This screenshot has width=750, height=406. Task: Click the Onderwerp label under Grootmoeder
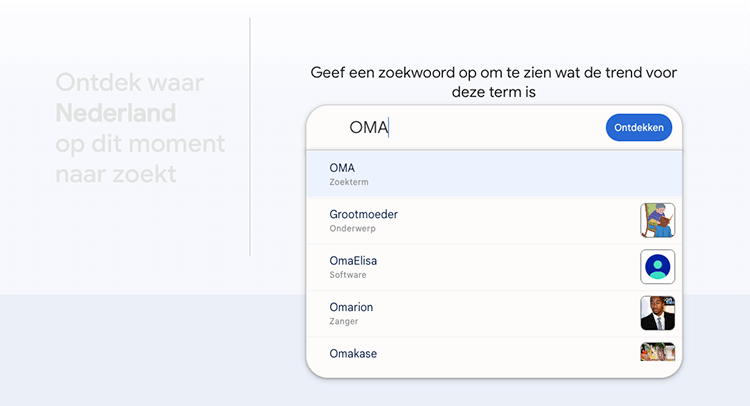pos(354,229)
